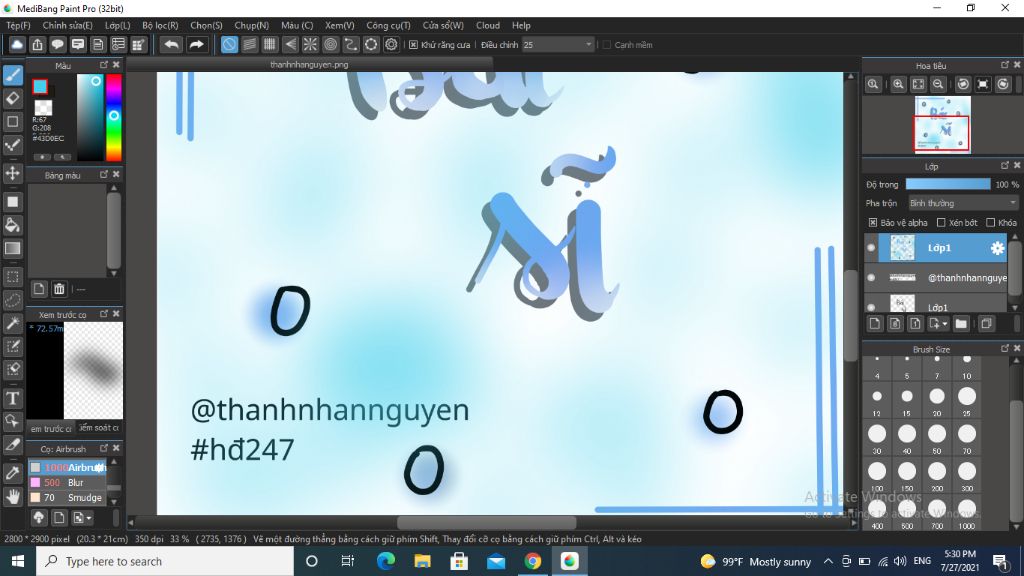1024x576 pixels.
Task: Choose brush size 50
Action: pos(937,438)
